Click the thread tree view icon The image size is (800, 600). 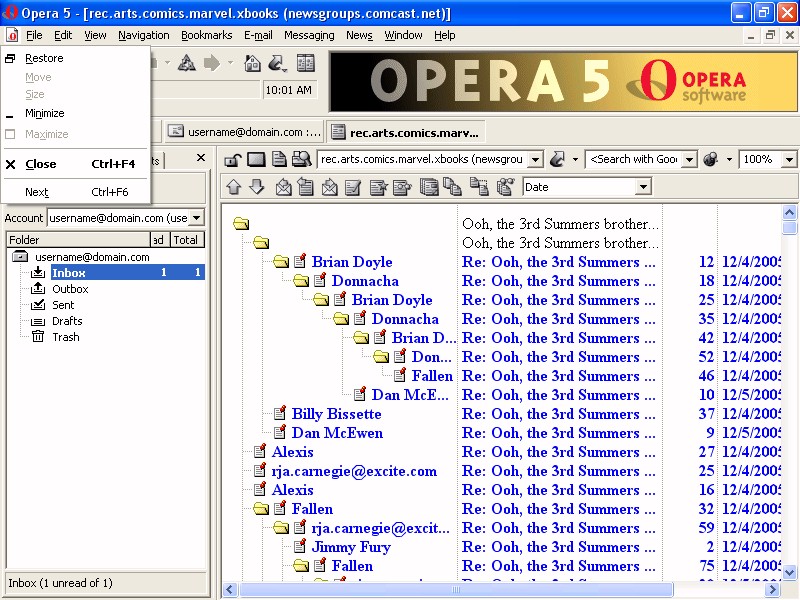tap(479, 187)
